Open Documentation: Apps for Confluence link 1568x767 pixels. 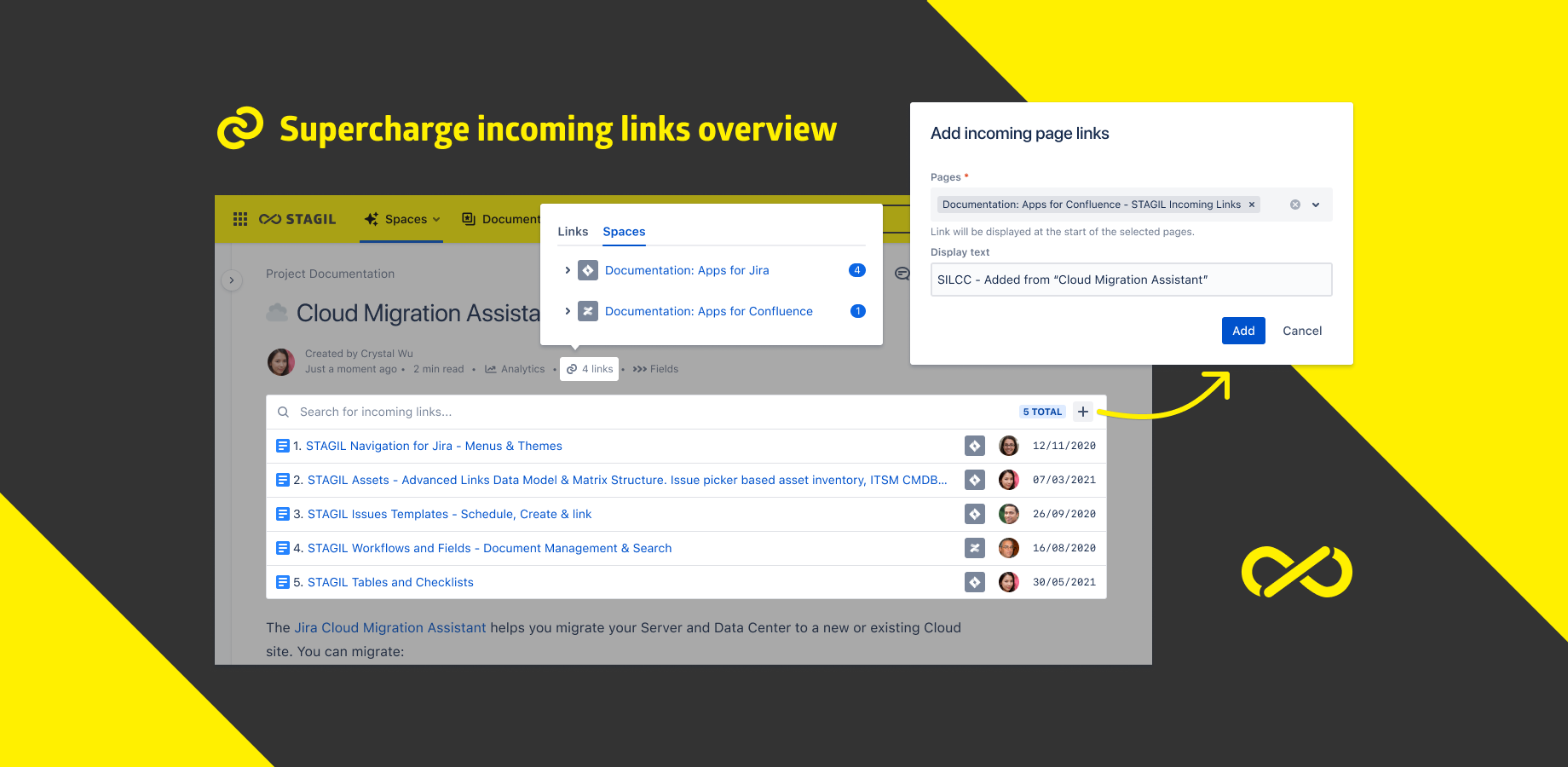(709, 311)
